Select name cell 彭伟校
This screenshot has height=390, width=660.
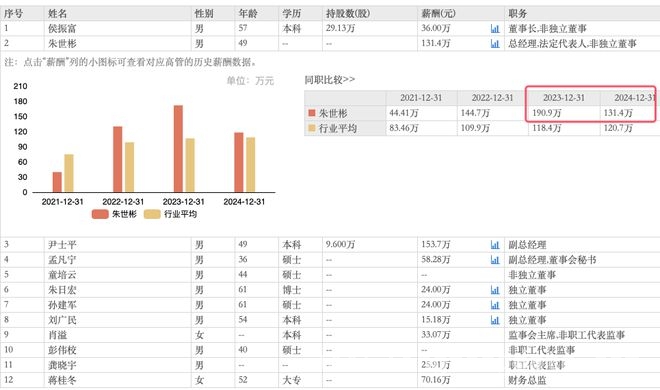click(62, 350)
